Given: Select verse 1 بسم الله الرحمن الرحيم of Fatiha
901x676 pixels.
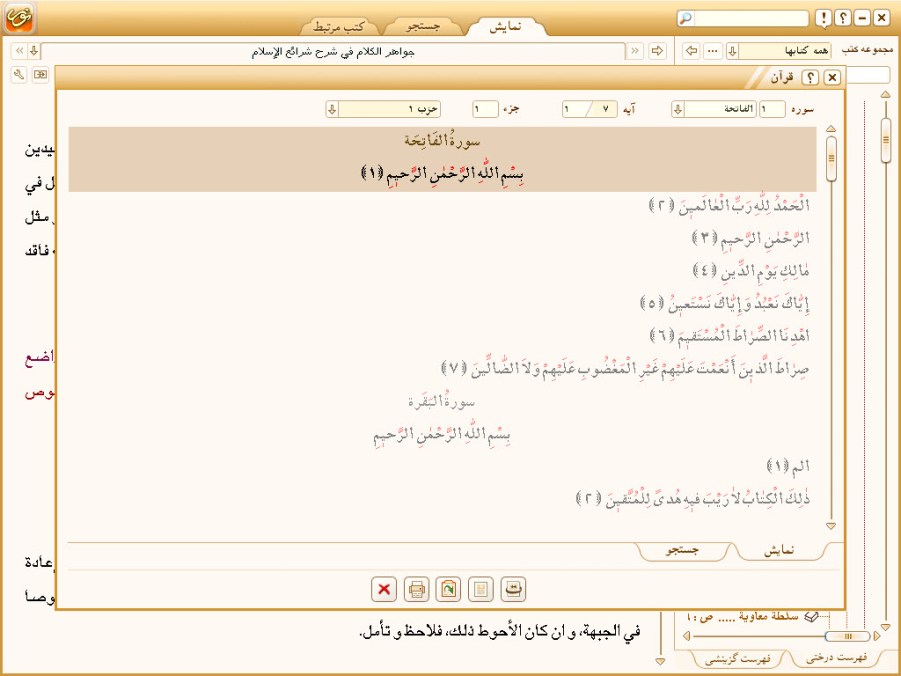Looking at the screenshot, I should click(x=442, y=172).
